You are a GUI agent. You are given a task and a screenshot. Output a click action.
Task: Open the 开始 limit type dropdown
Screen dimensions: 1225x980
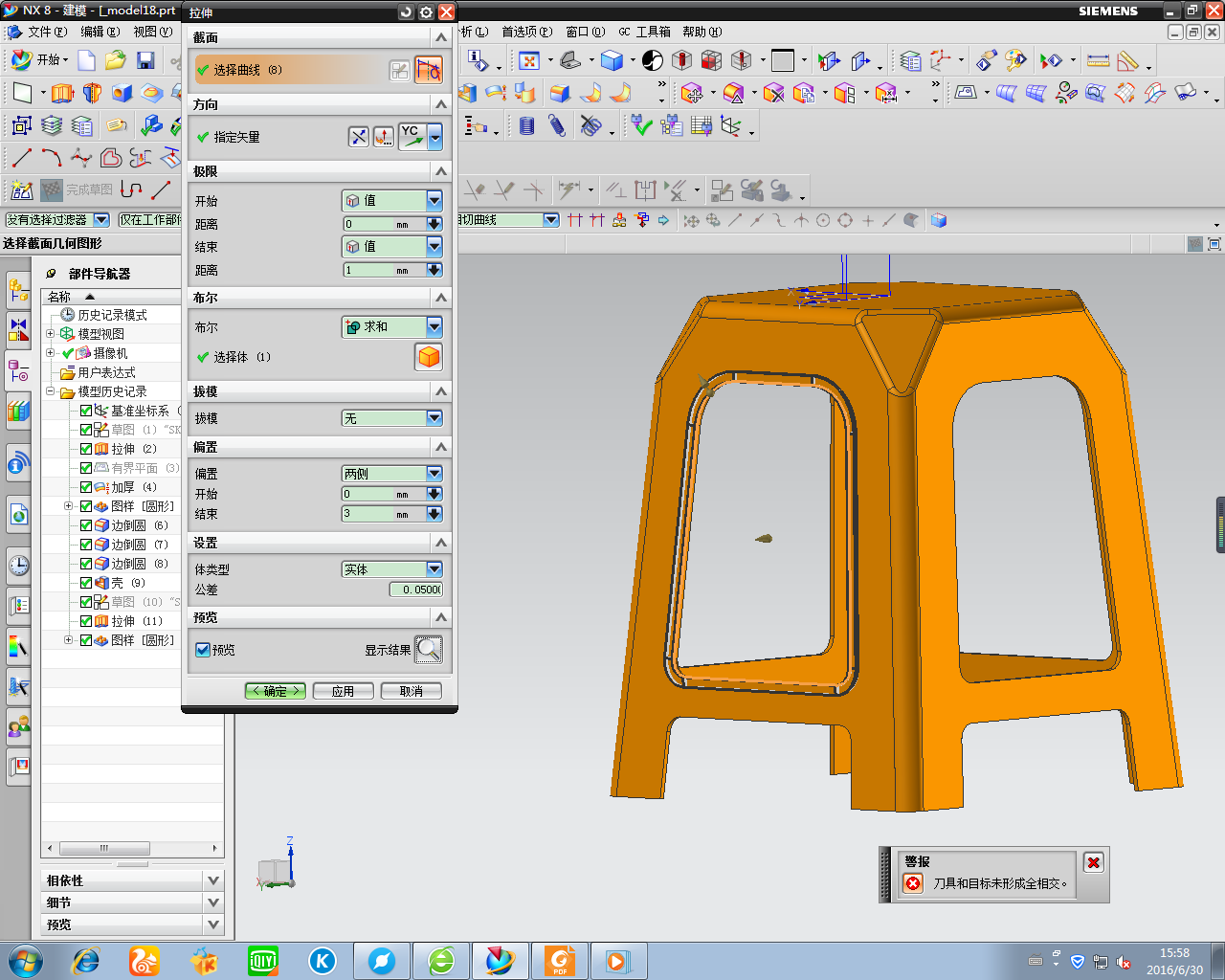[x=392, y=200]
